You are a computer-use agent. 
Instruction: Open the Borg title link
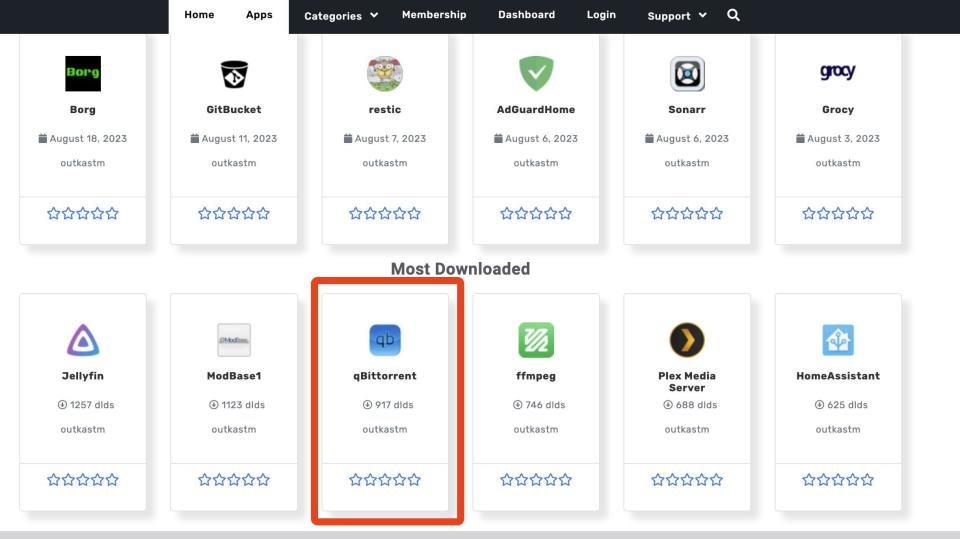[x=83, y=110]
